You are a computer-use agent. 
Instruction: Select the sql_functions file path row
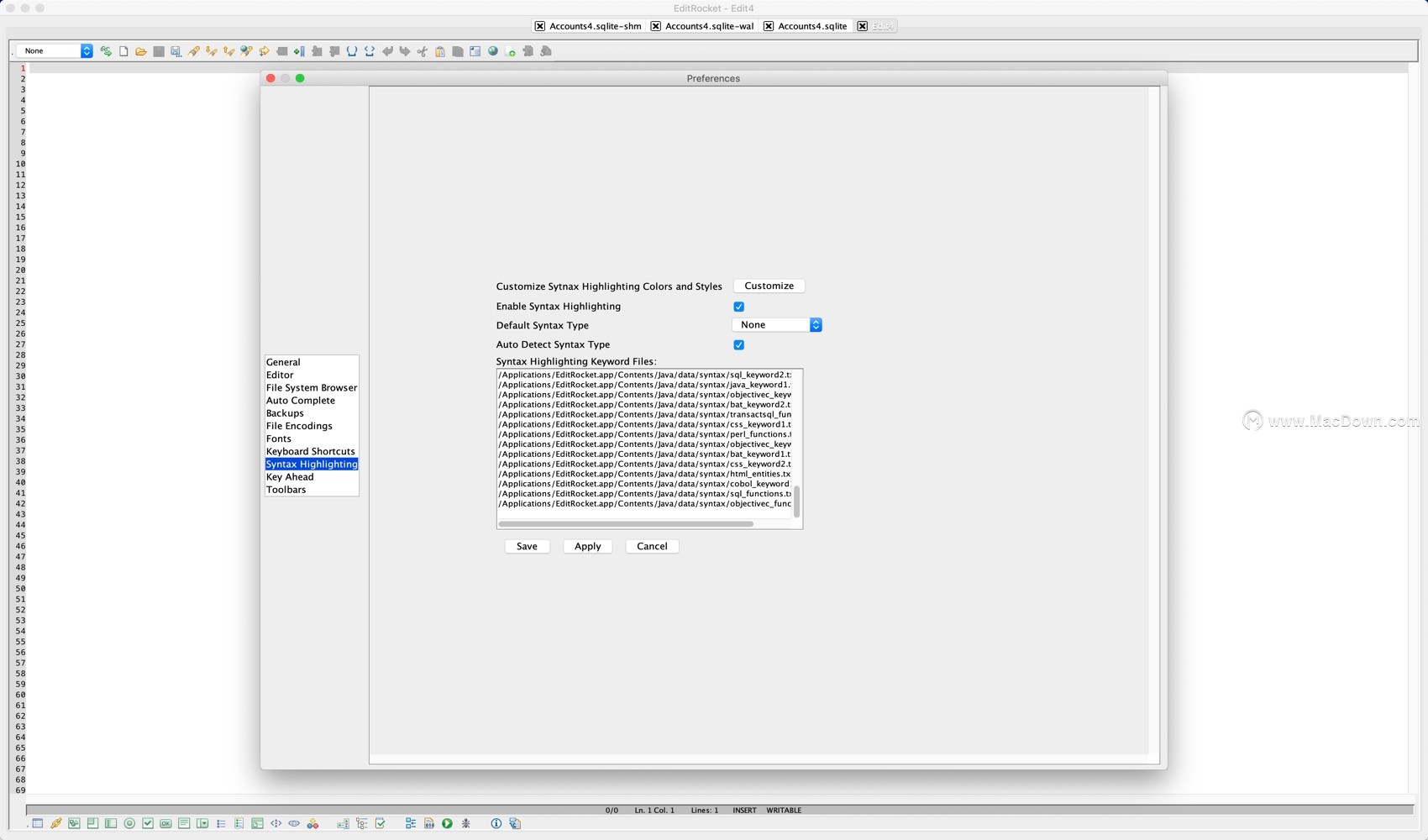pos(645,494)
